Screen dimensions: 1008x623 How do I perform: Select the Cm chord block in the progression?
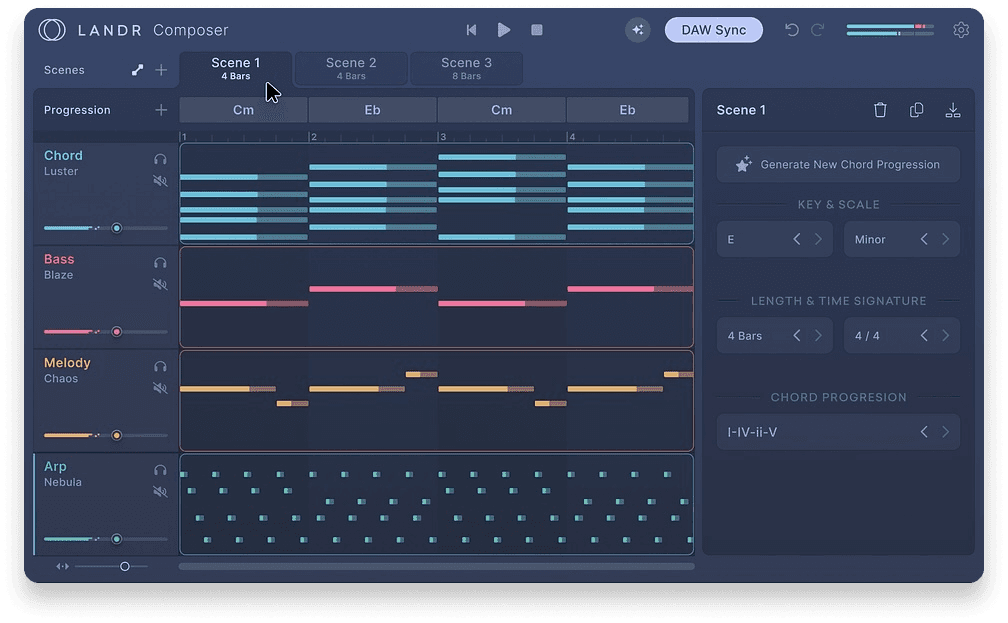click(x=243, y=109)
